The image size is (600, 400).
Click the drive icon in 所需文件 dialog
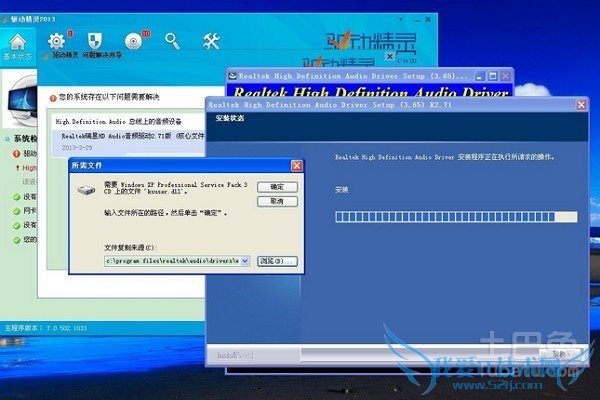pyautogui.click(x=86, y=189)
